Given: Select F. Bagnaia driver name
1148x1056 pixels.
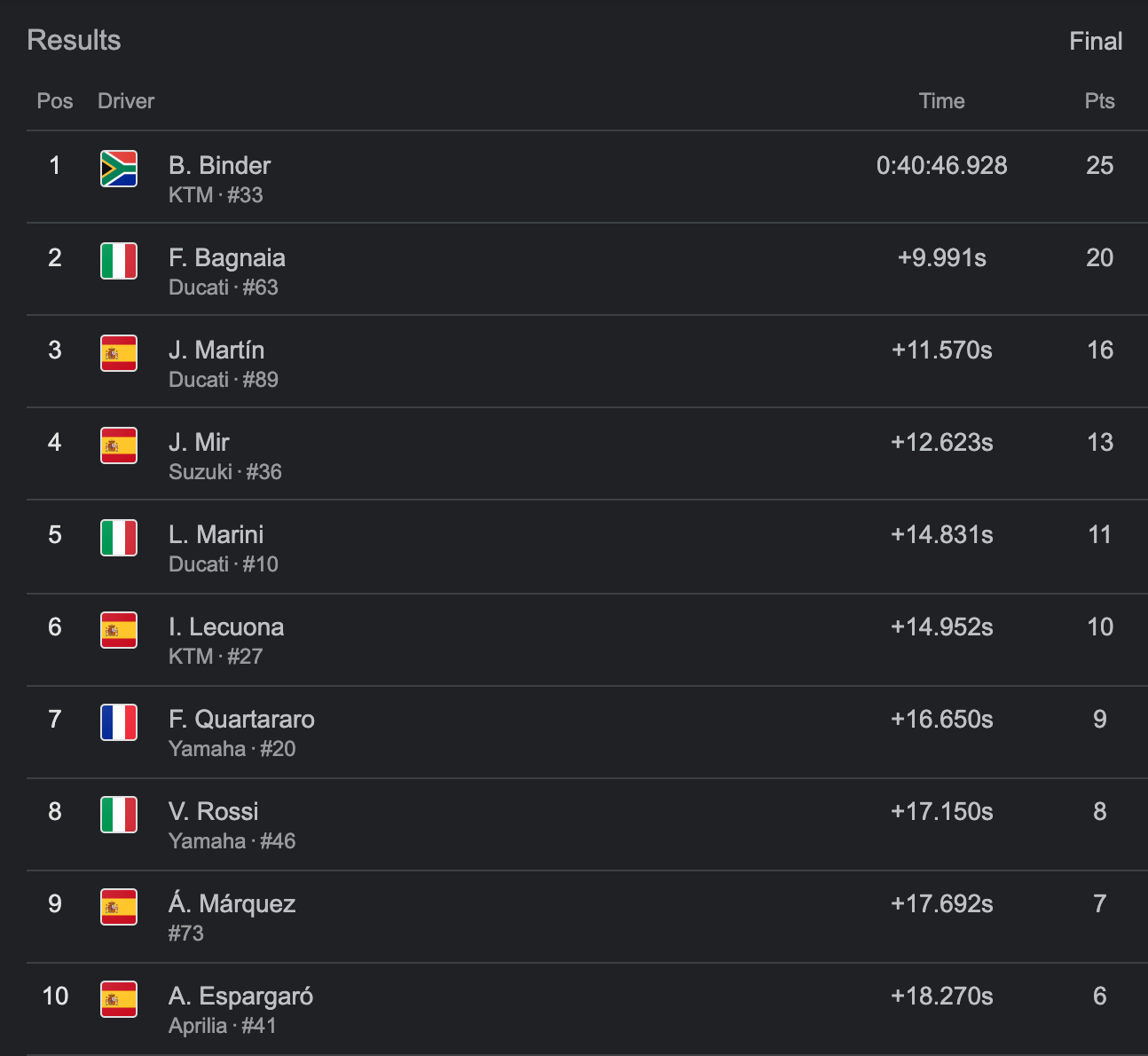Looking at the screenshot, I should (x=226, y=258).
